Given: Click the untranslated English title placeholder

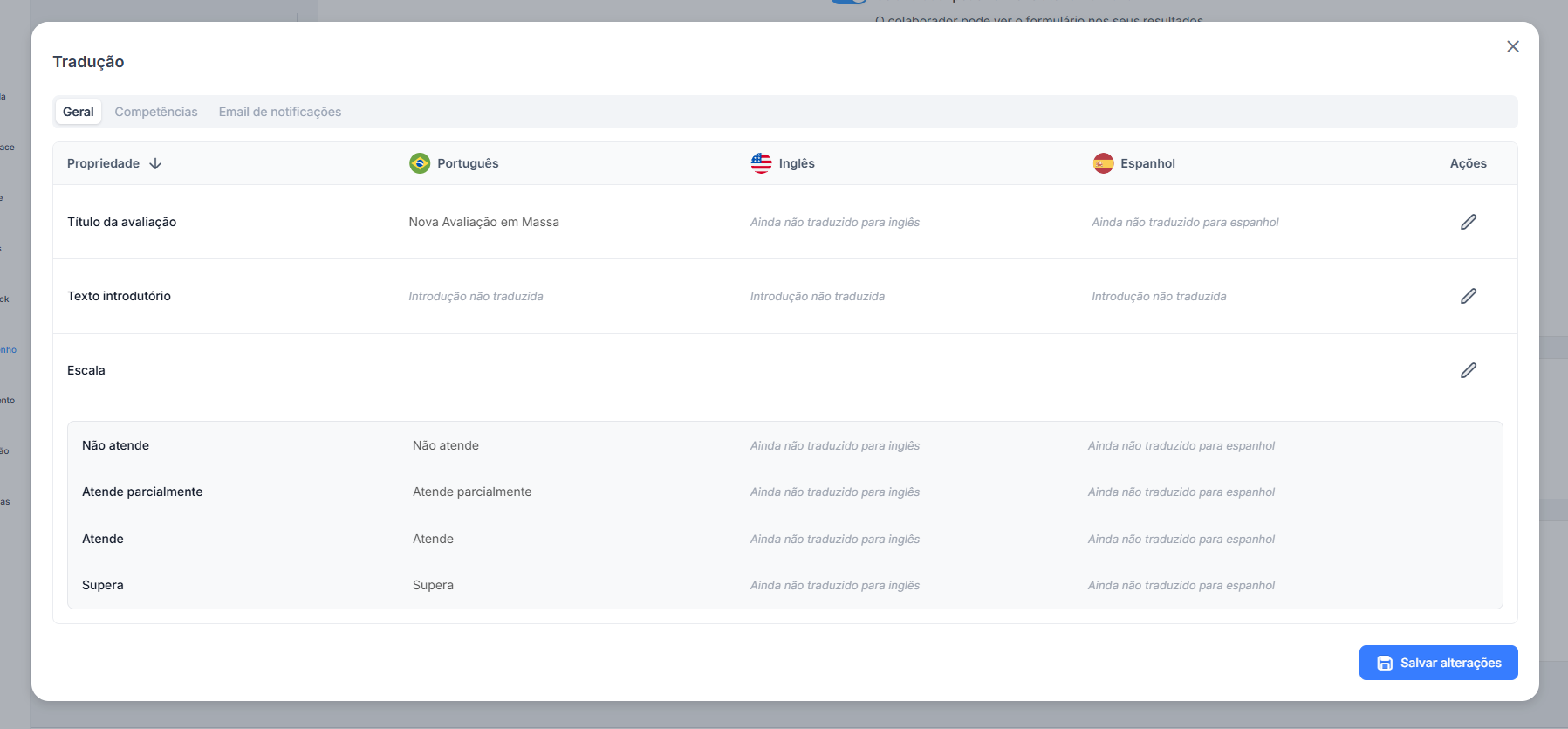Looking at the screenshot, I should click(x=835, y=222).
